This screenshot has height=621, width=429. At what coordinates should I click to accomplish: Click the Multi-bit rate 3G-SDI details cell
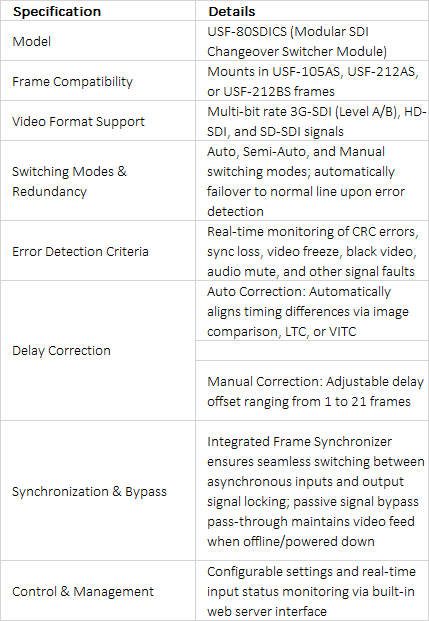tap(312, 121)
